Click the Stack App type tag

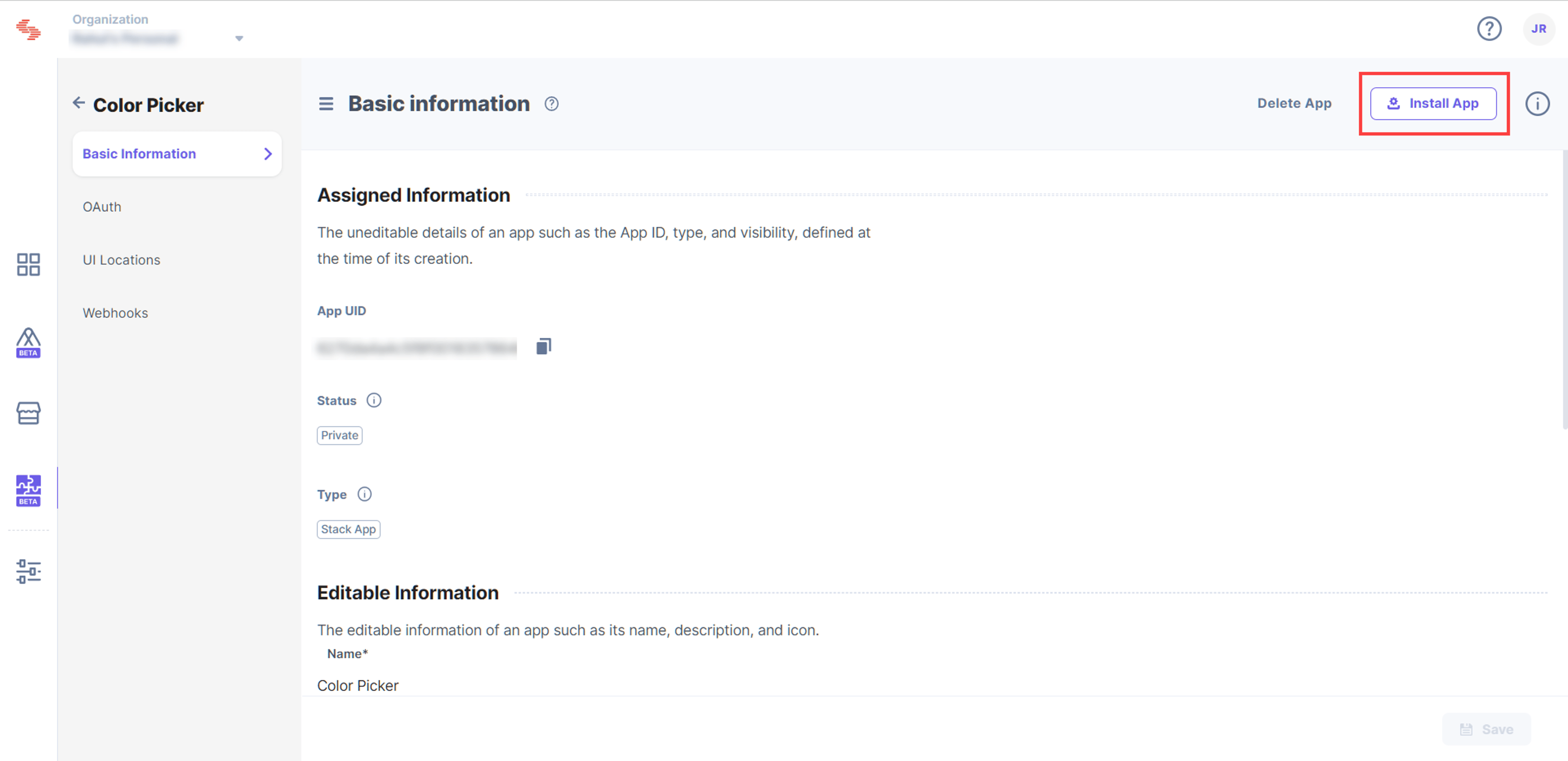348,529
